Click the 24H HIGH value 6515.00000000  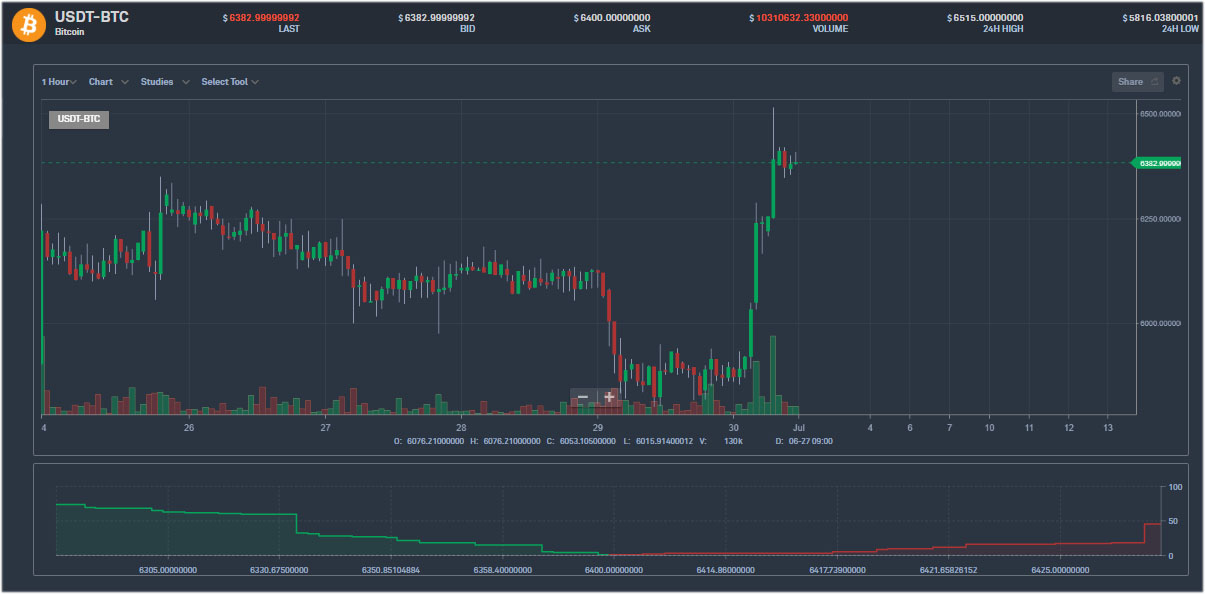coord(985,18)
